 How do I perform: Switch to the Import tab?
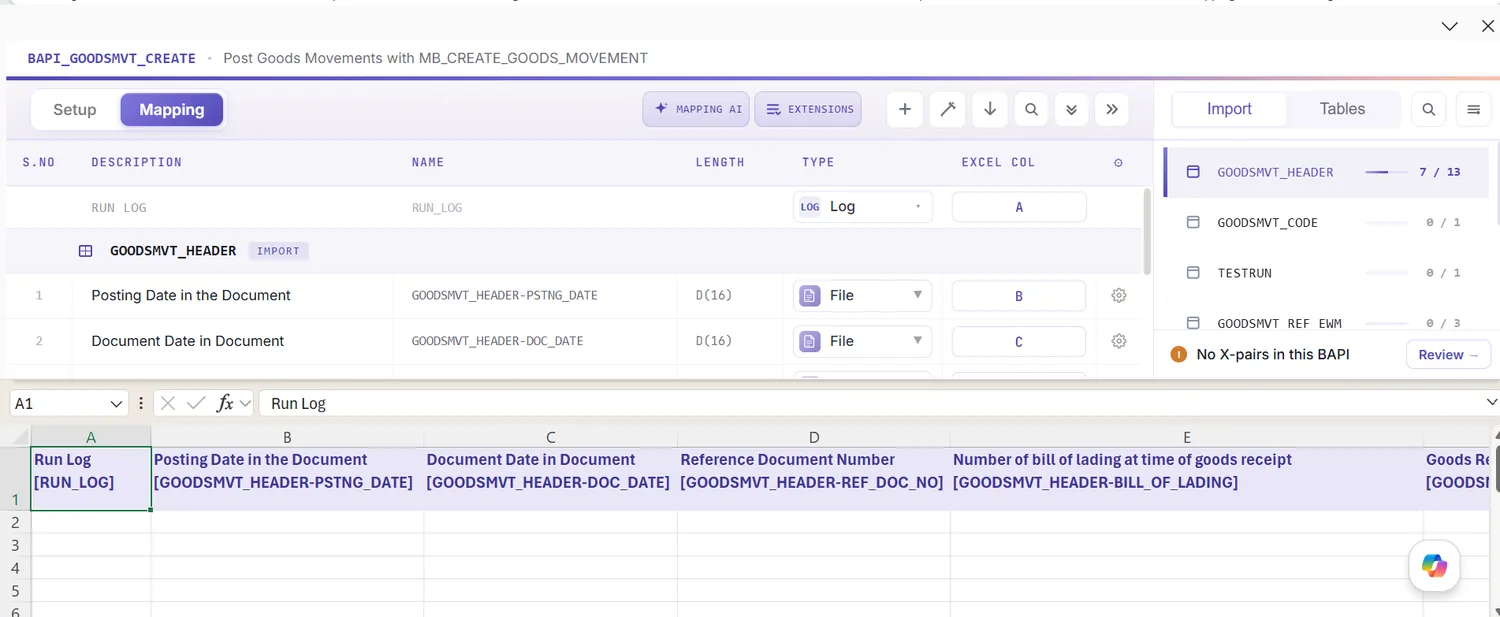coord(1229,110)
